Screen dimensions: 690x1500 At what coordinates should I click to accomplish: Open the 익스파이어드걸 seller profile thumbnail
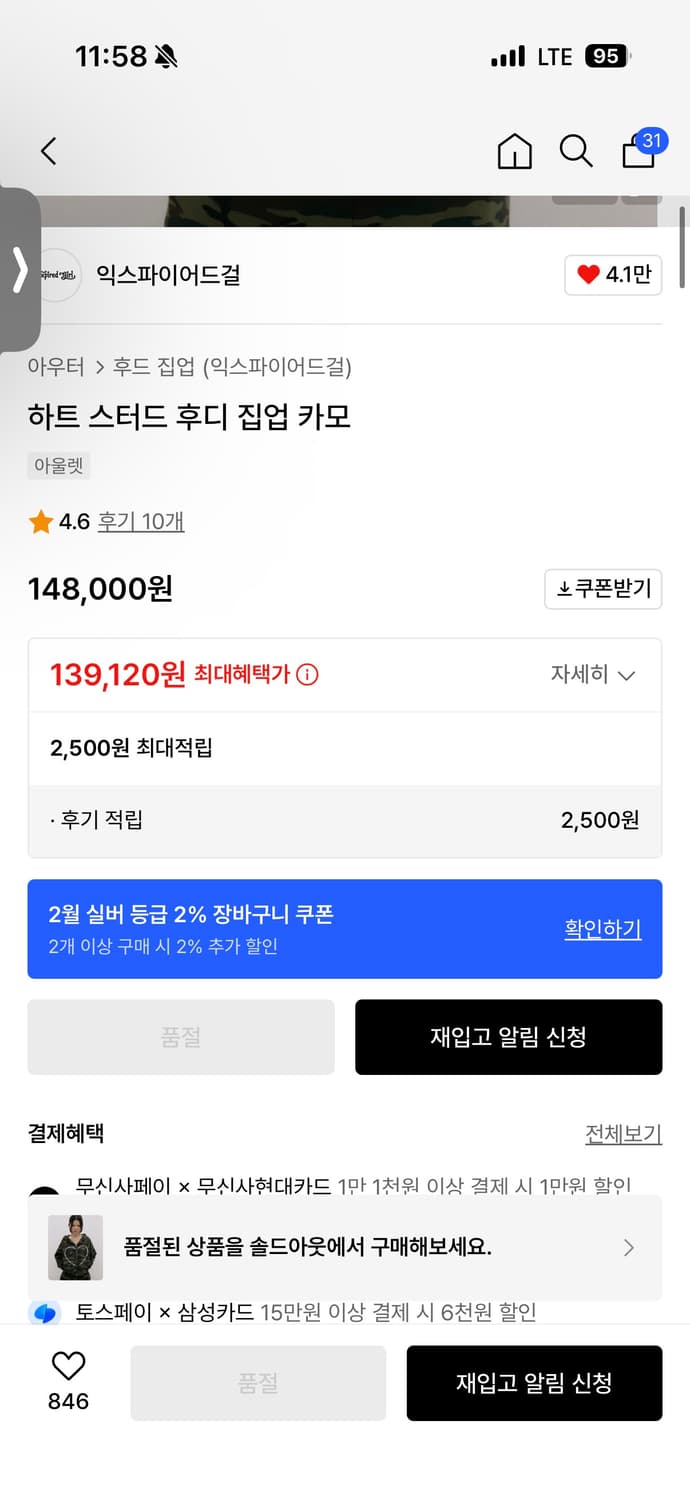click(x=56, y=275)
